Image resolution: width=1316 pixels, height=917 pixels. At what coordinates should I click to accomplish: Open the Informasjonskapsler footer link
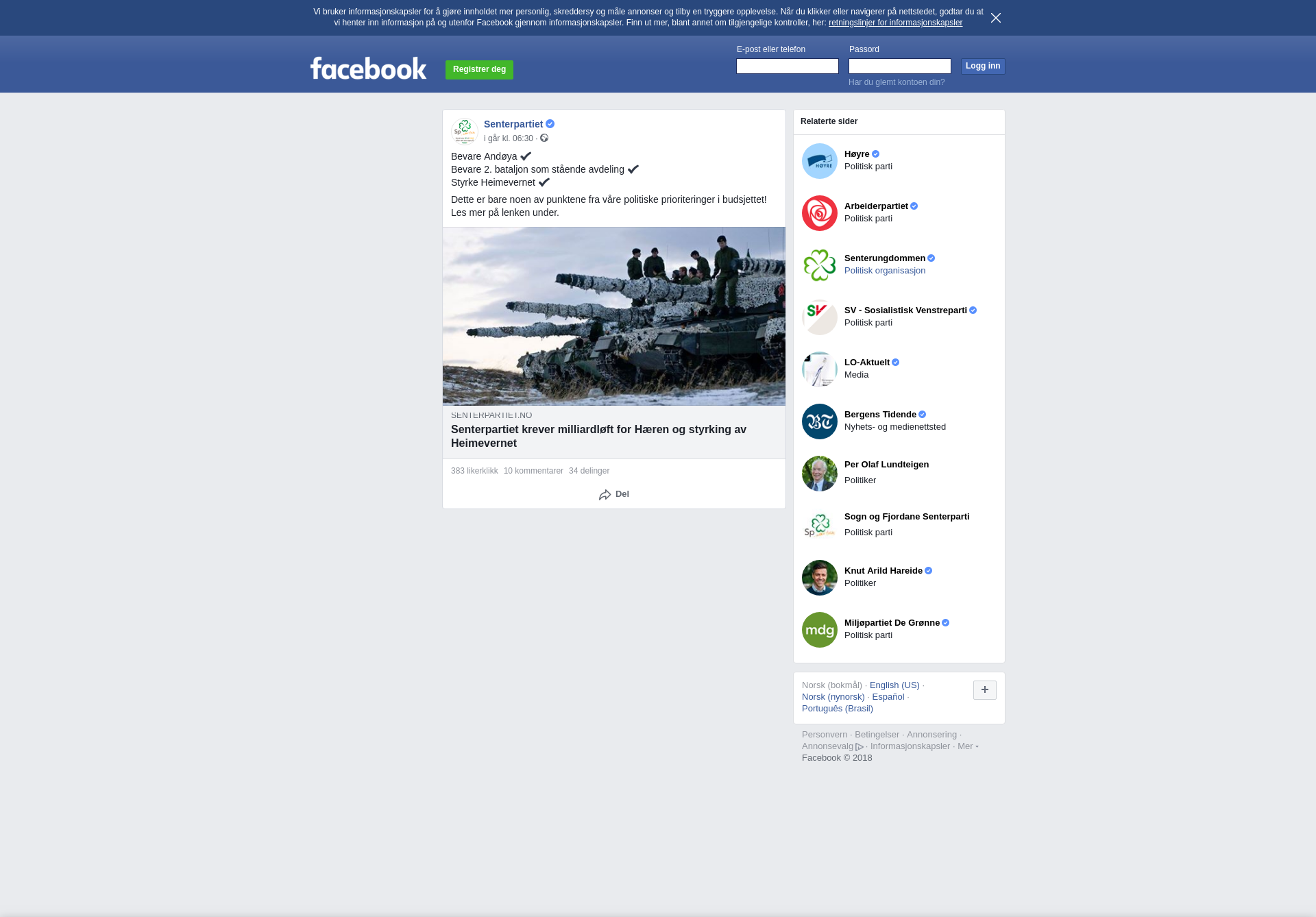coord(910,746)
